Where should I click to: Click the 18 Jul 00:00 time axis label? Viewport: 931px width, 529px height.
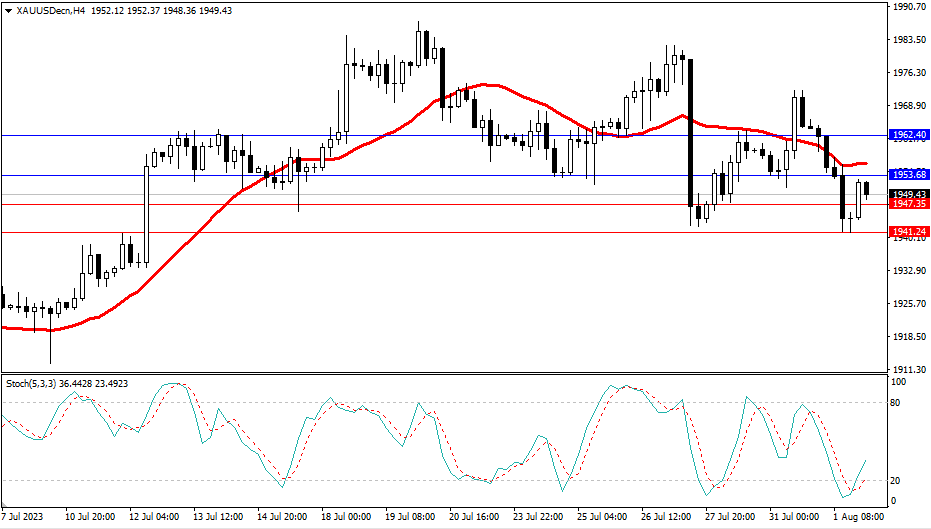344,518
